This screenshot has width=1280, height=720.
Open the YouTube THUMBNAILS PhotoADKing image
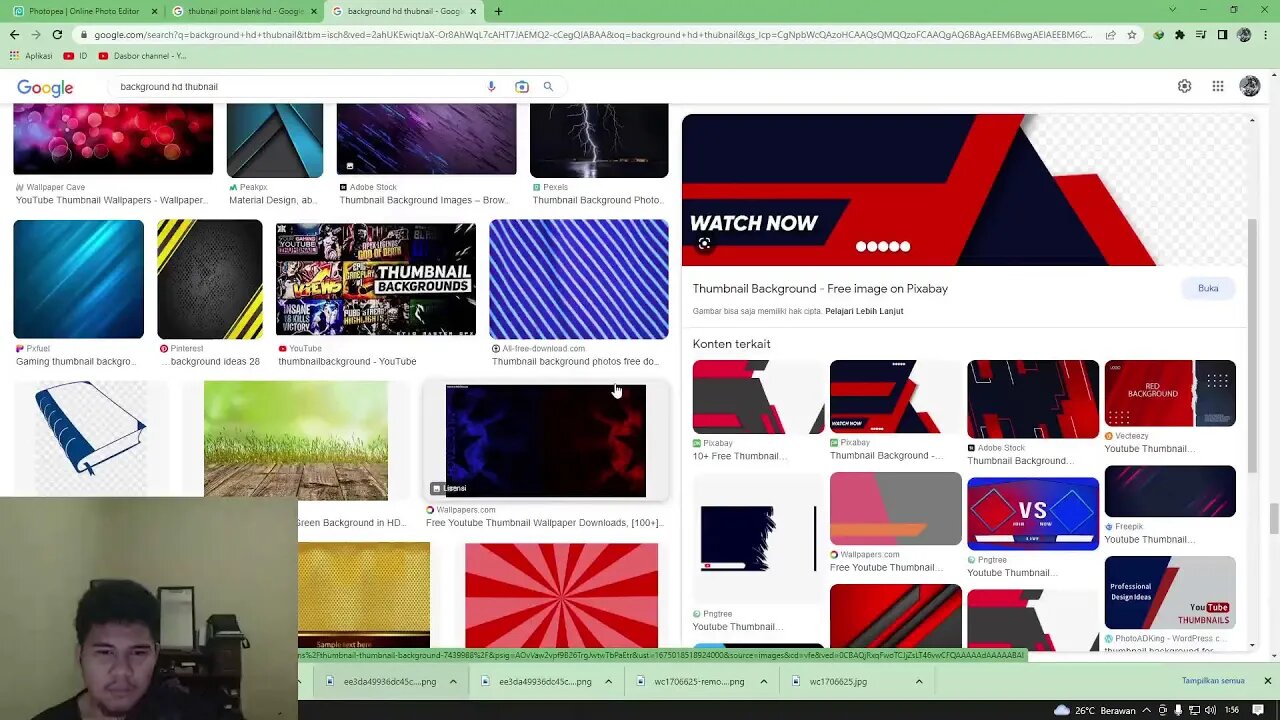[x=1170, y=593]
